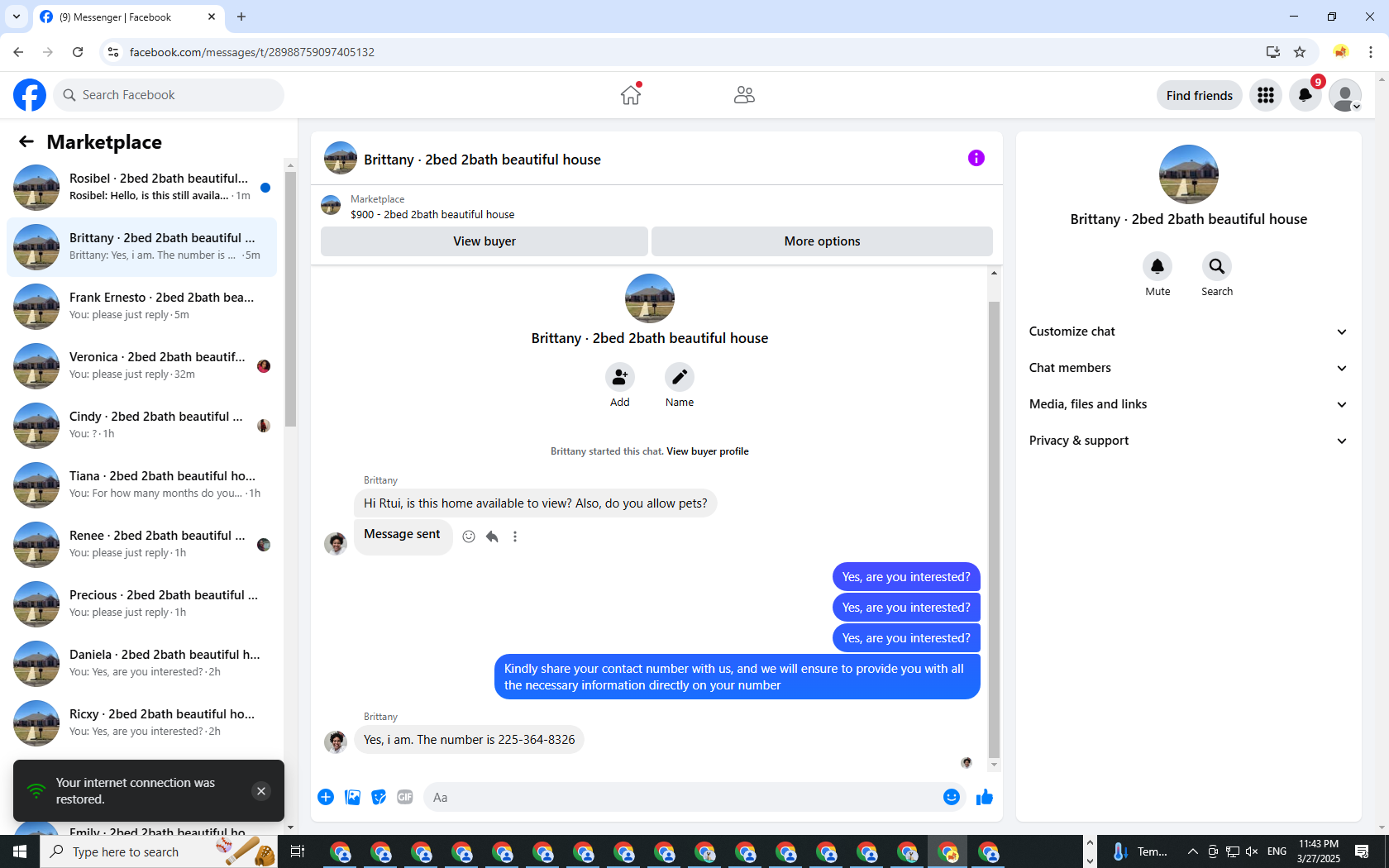
Task: Open the Veronica conversation
Action: (x=142, y=366)
